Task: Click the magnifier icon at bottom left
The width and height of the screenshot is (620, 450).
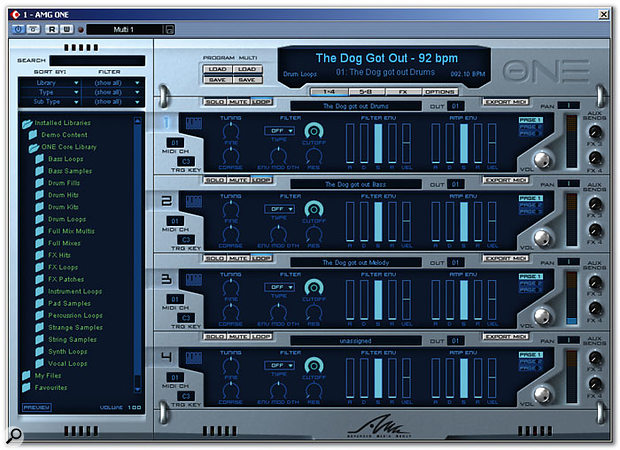Action: [x=15, y=435]
